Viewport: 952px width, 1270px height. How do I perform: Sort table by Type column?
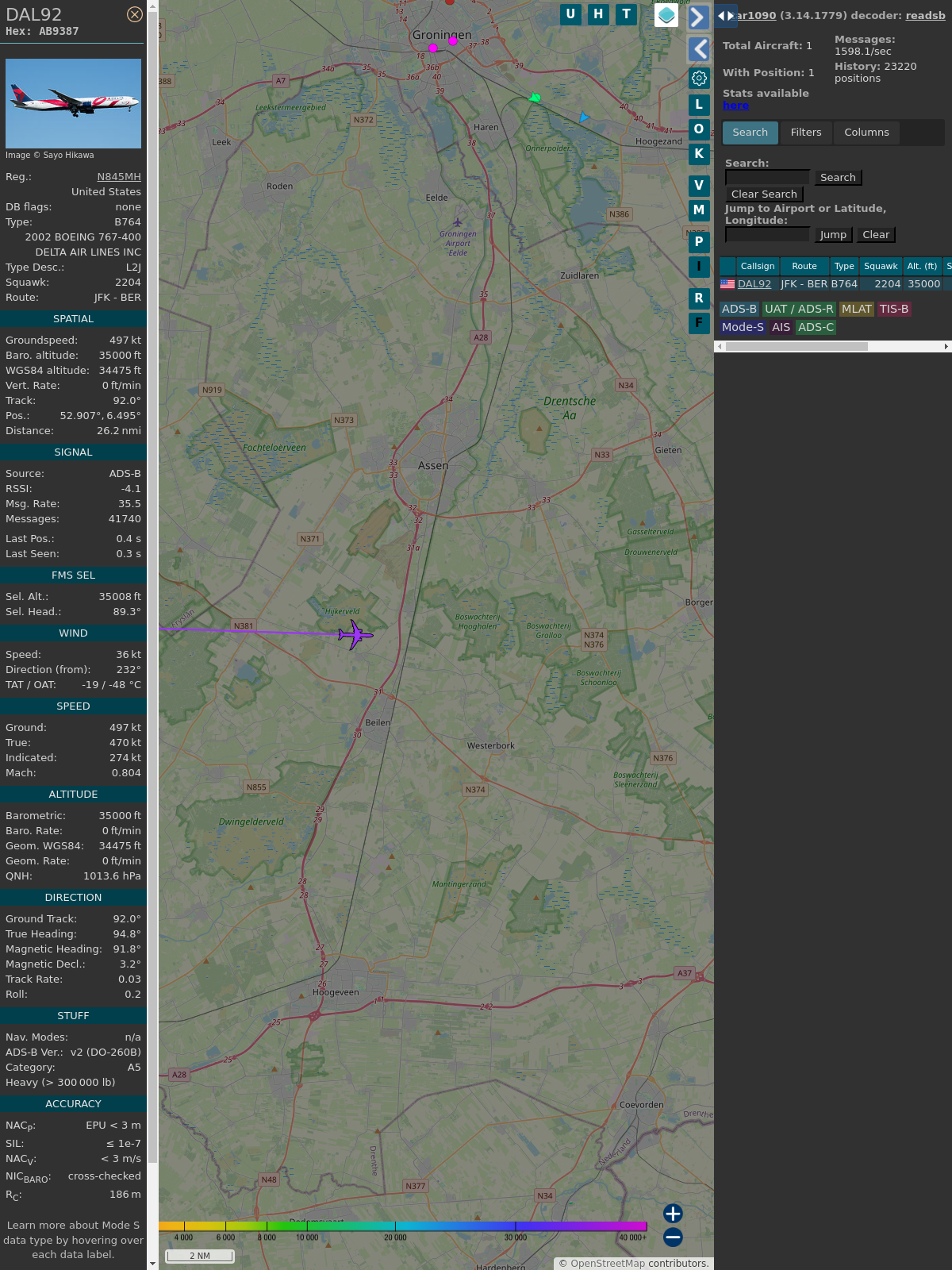844,266
